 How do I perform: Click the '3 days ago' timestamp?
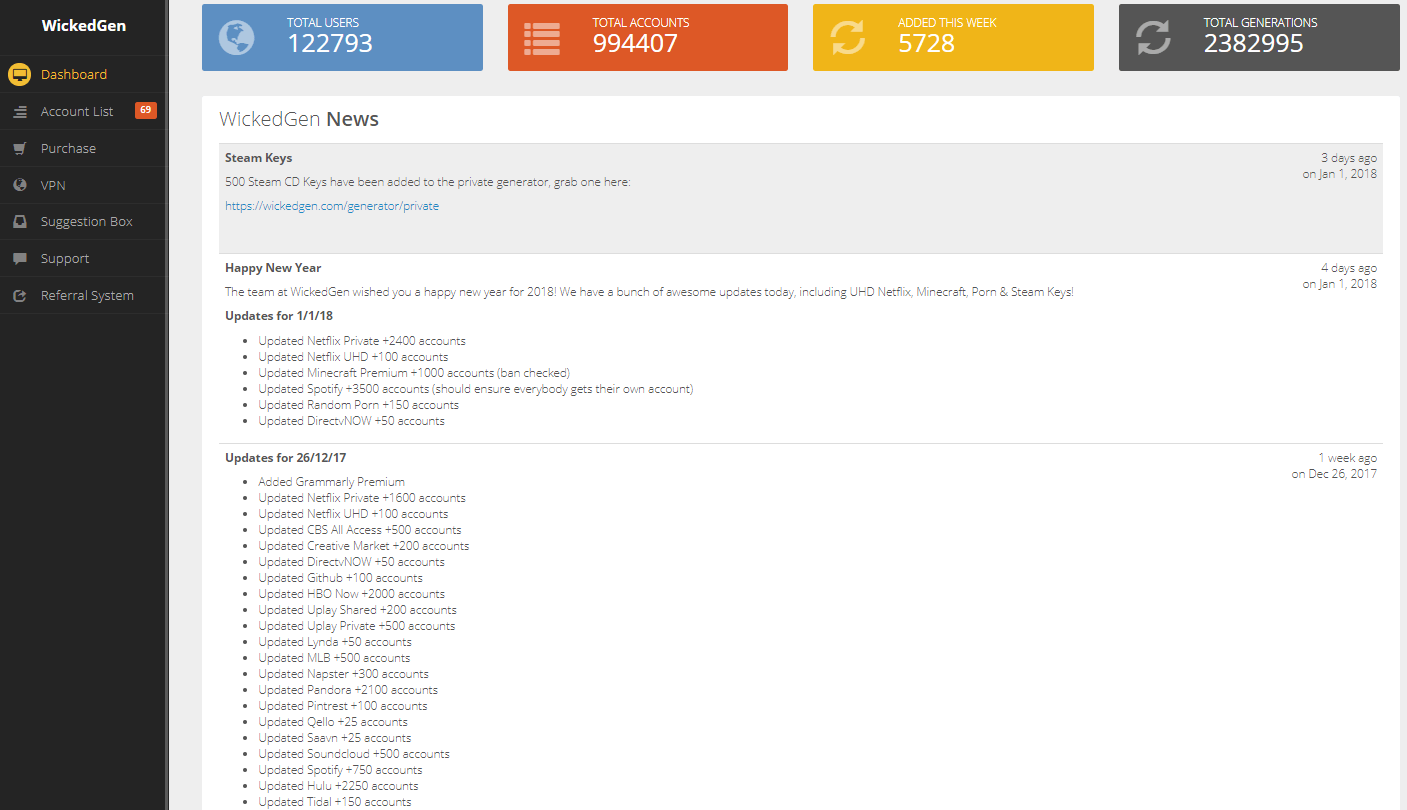(1349, 158)
